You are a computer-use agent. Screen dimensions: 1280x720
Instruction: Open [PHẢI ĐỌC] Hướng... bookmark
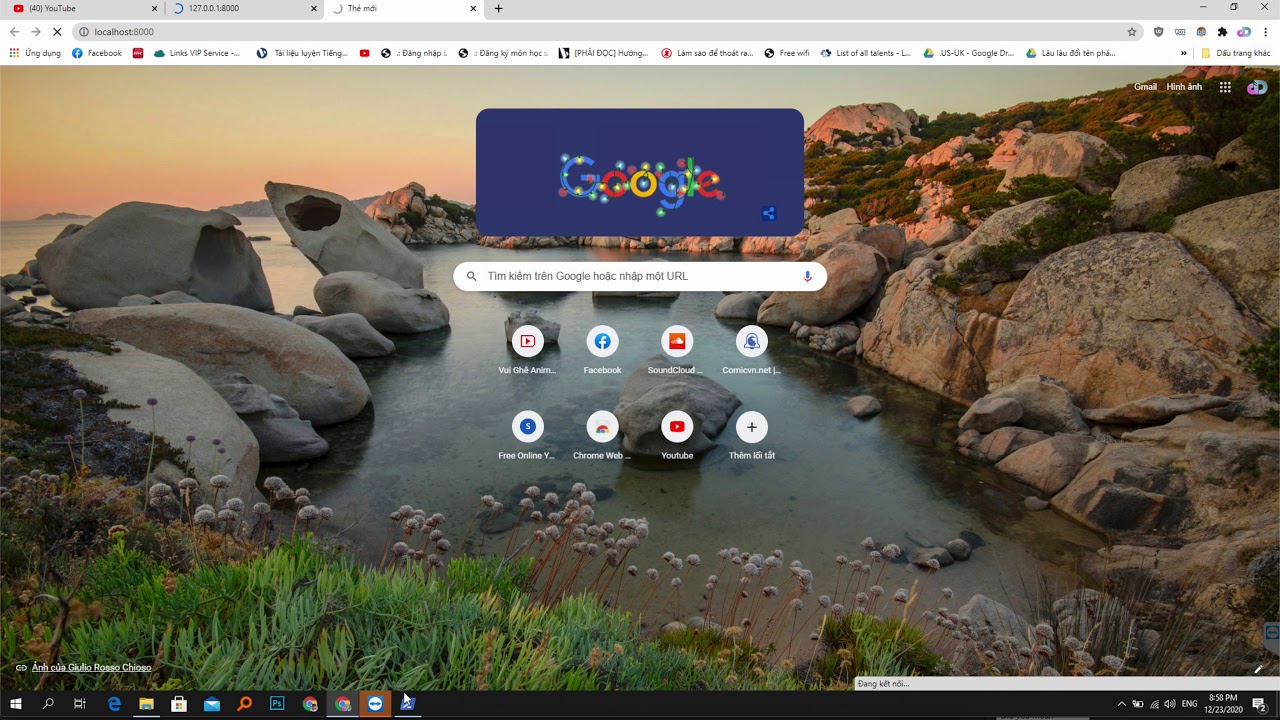point(603,53)
